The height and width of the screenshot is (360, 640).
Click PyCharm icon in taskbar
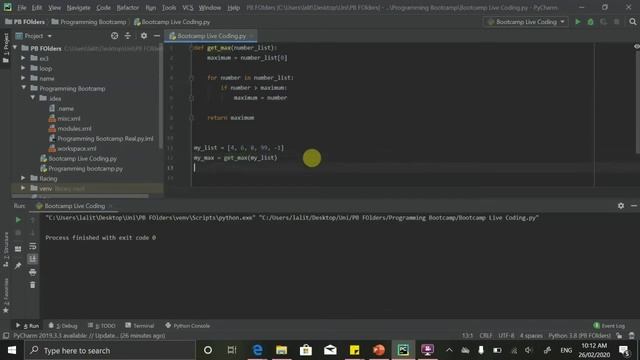pyautogui.click(x=403, y=350)
